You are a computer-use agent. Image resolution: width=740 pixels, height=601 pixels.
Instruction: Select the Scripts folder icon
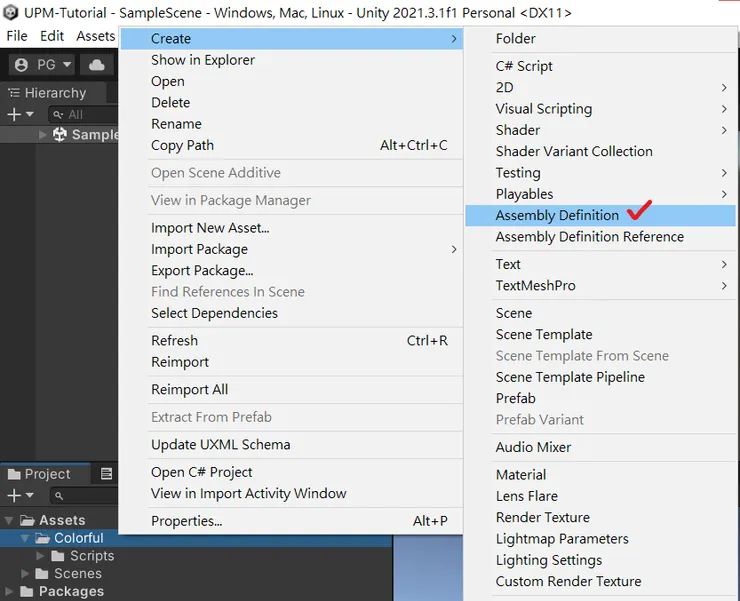(58, 556)
